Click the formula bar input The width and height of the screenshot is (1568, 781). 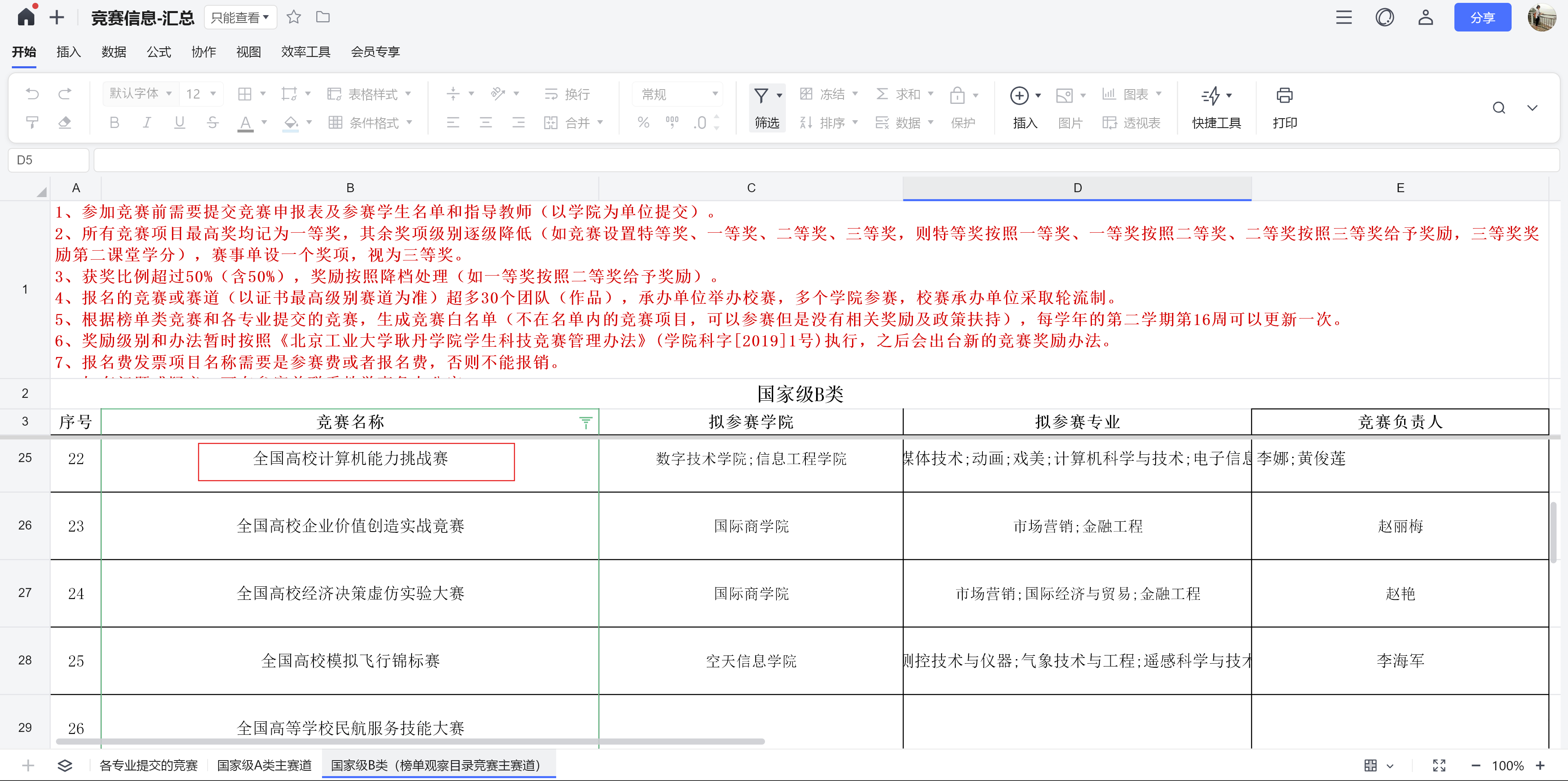pyautogui.click(x=826, y=160)
